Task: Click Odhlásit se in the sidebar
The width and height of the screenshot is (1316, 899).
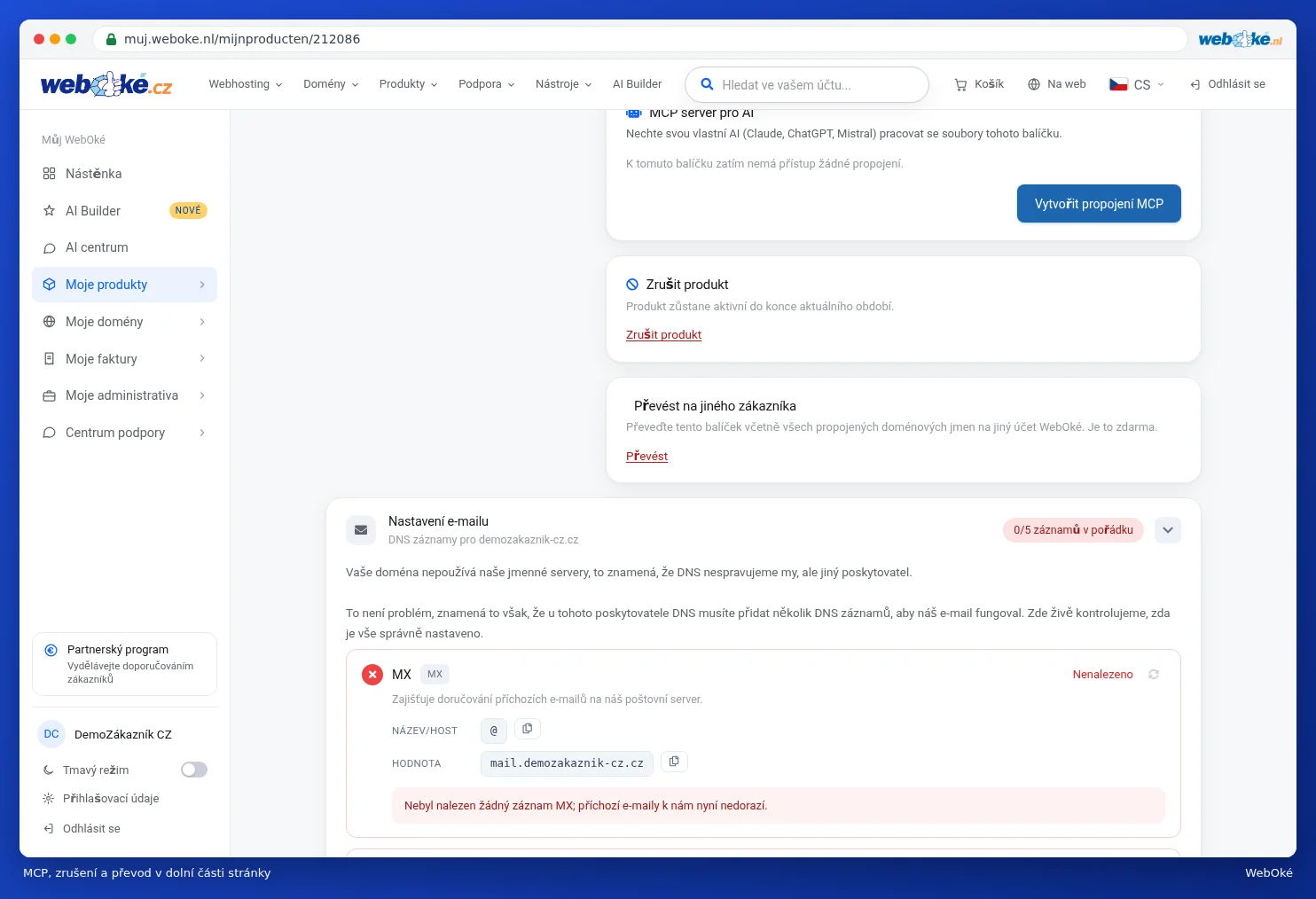Action: (82, 829)
